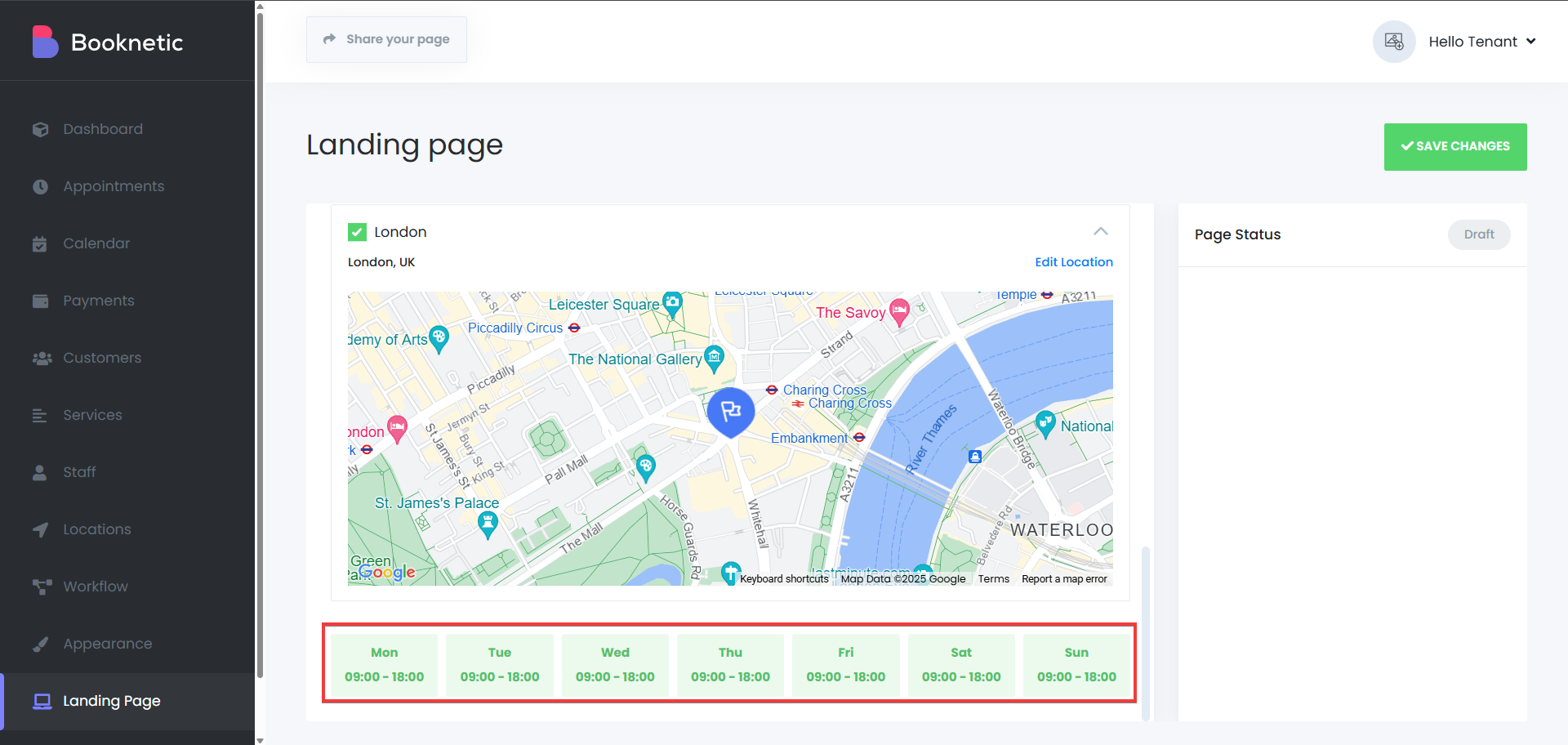Click the blue flag location marker
The width and height of the screenshot is (1568, 745).
pyautogui.click(x=731, y=412)
